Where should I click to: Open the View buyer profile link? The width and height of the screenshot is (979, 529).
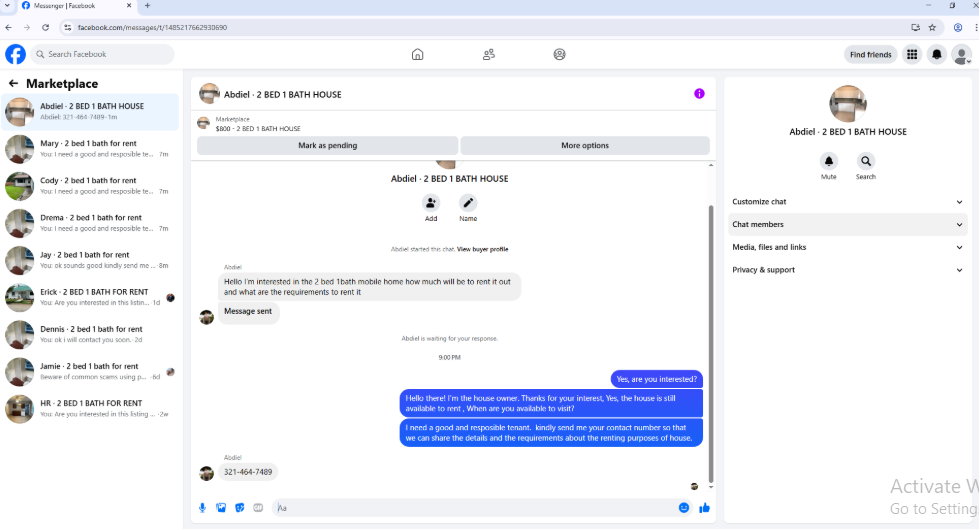tap(483, 249)
